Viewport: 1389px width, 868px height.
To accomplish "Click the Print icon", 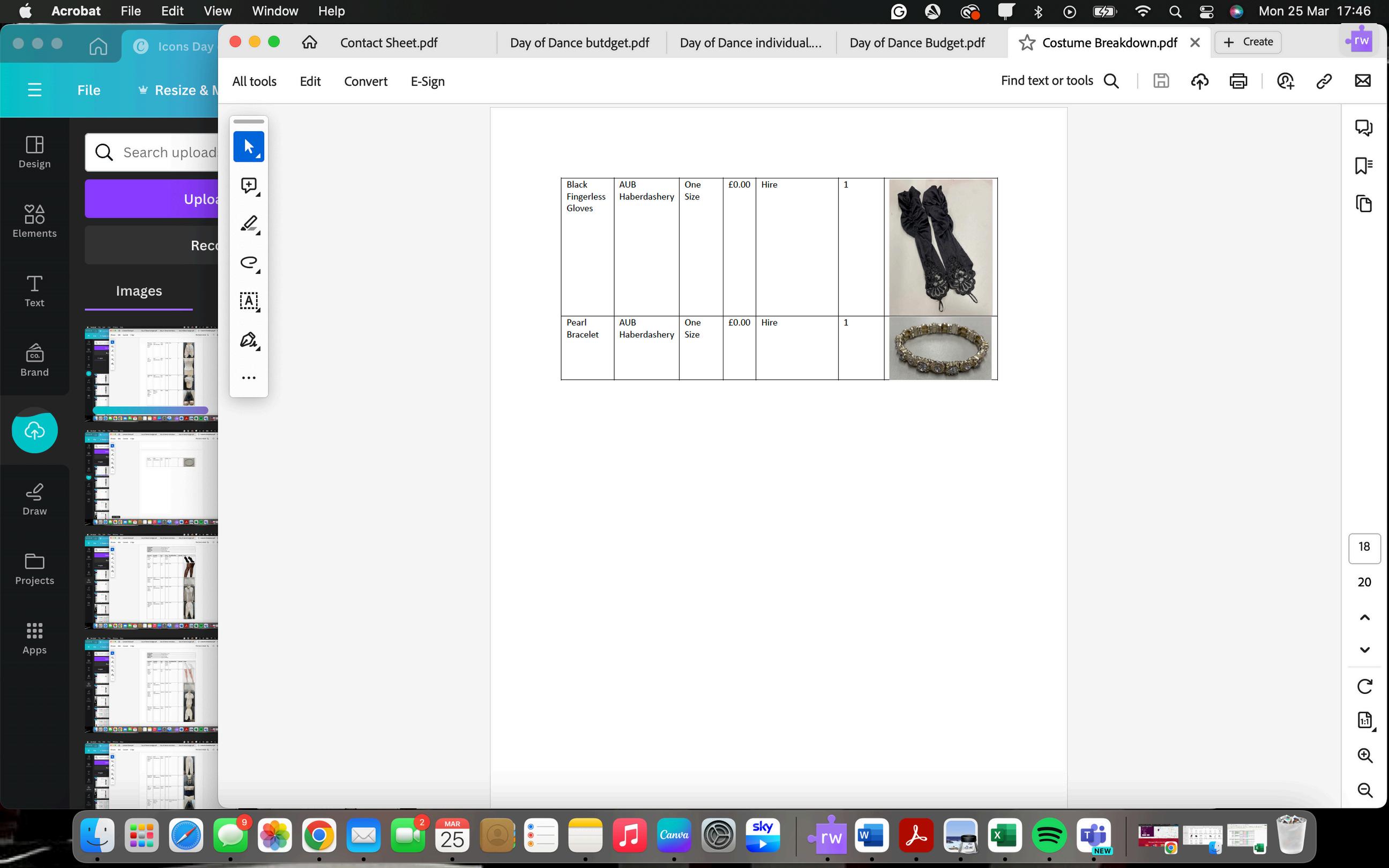I will (x=1238, y=81).
